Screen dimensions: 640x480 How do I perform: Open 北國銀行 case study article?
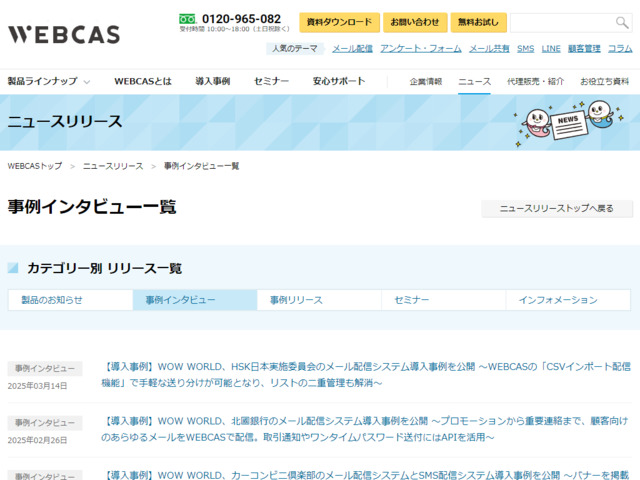pyautogui.click(x=364, y=429)
